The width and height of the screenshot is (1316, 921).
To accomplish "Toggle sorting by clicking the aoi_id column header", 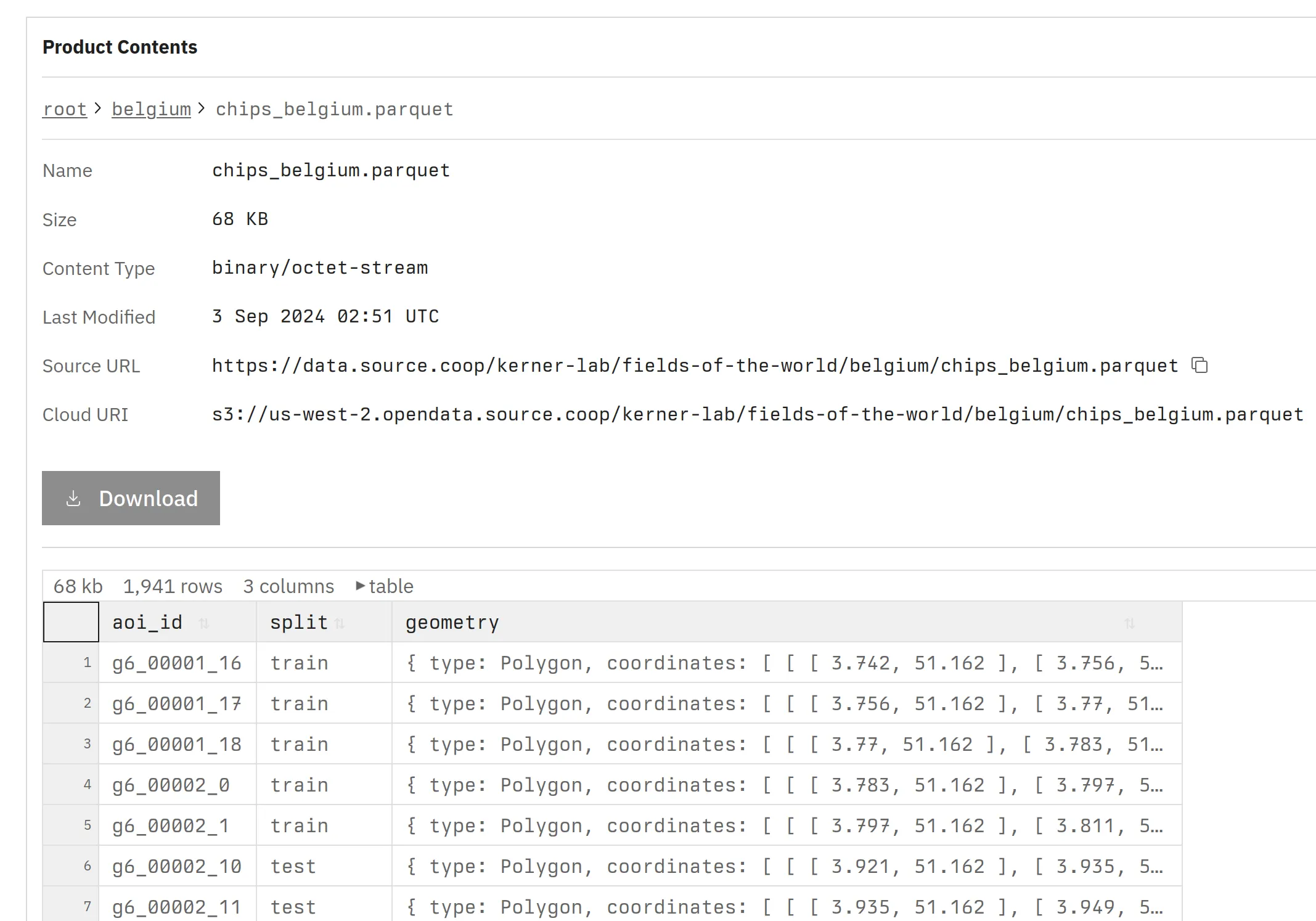I will (148, 622).
